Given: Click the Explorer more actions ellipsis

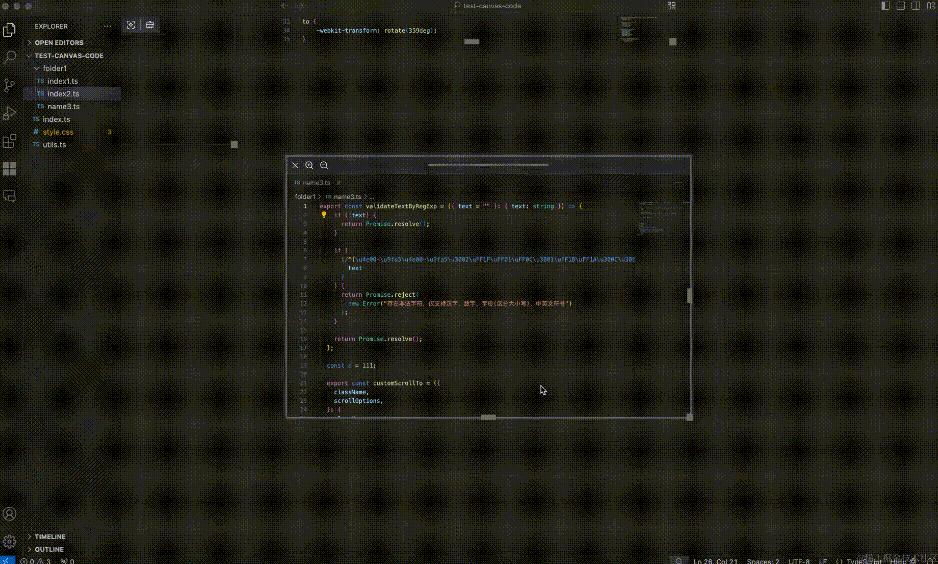Looking at the screenshot, I should (x=107, y=26).
